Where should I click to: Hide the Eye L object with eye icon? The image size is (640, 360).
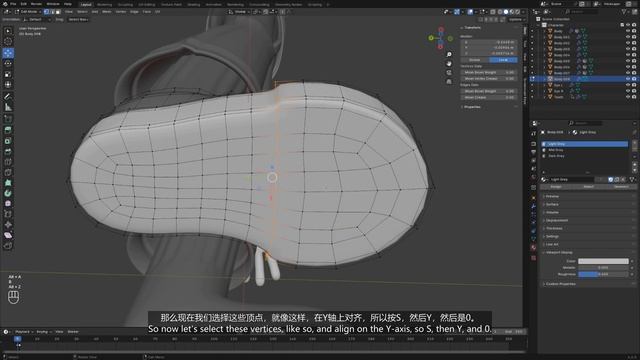point(628,85)
